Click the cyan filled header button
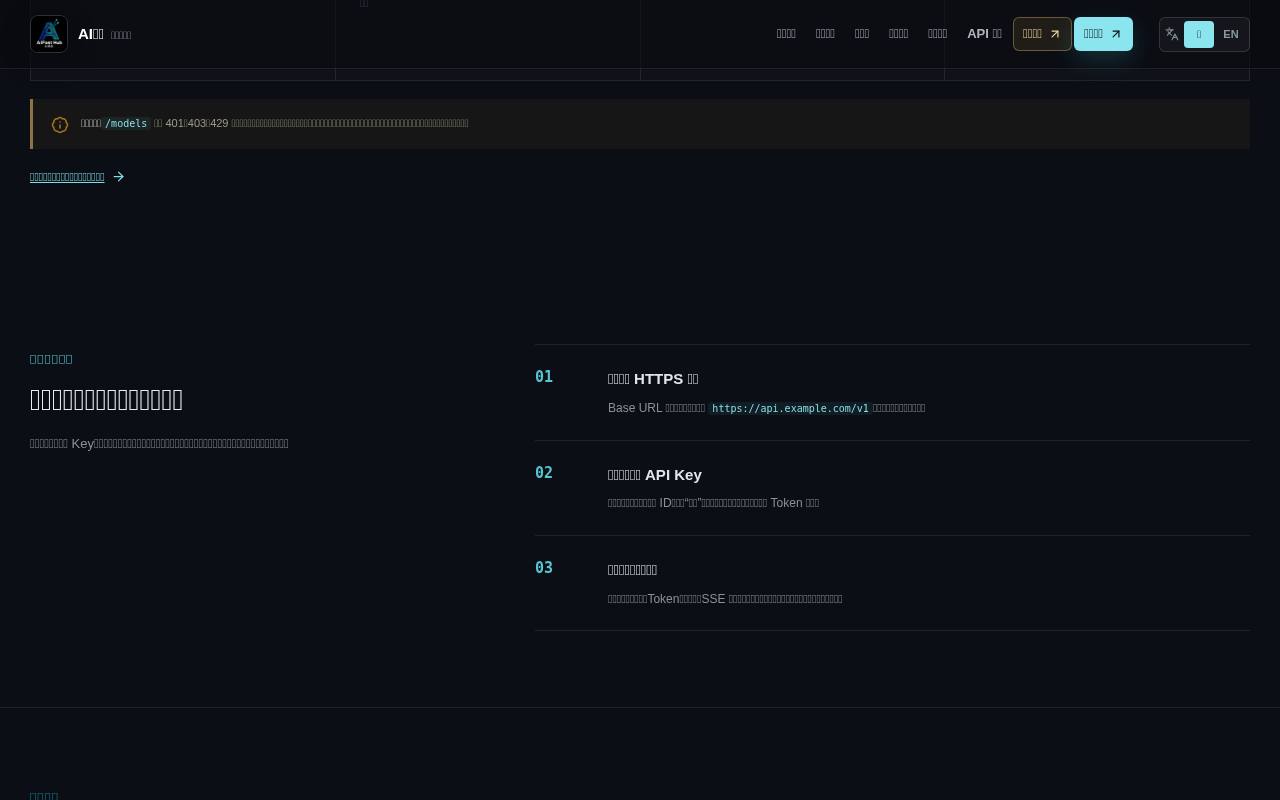This screenshot has height=800, width=1280. 1103,34
